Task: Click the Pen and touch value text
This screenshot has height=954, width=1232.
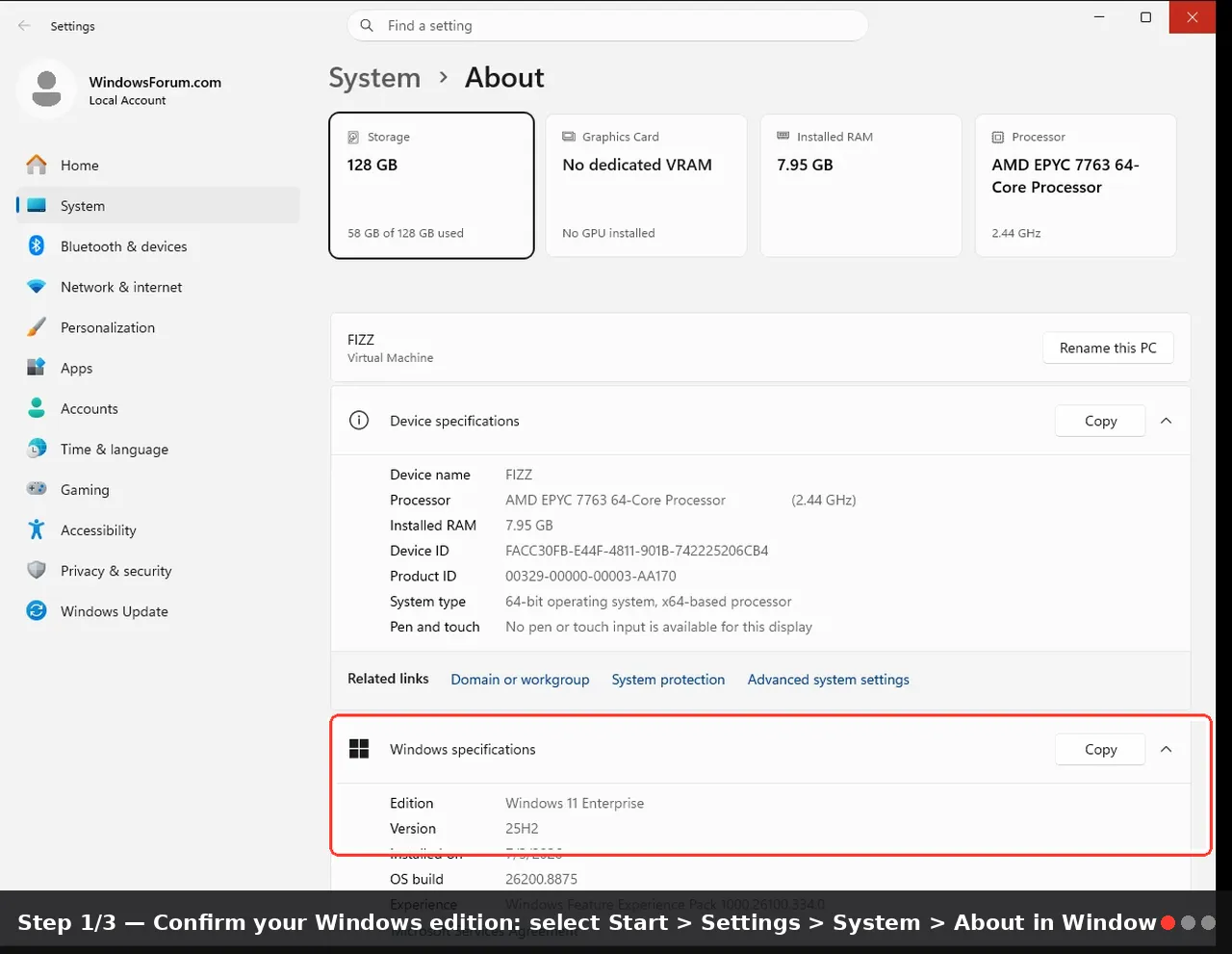Action: tap(658, 627)
